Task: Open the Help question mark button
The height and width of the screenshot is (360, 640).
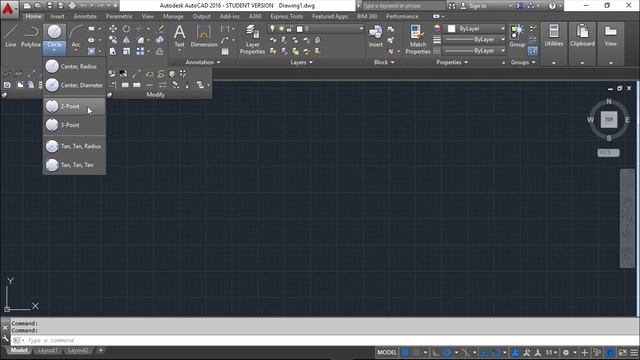Action: (x=552, y=6)
